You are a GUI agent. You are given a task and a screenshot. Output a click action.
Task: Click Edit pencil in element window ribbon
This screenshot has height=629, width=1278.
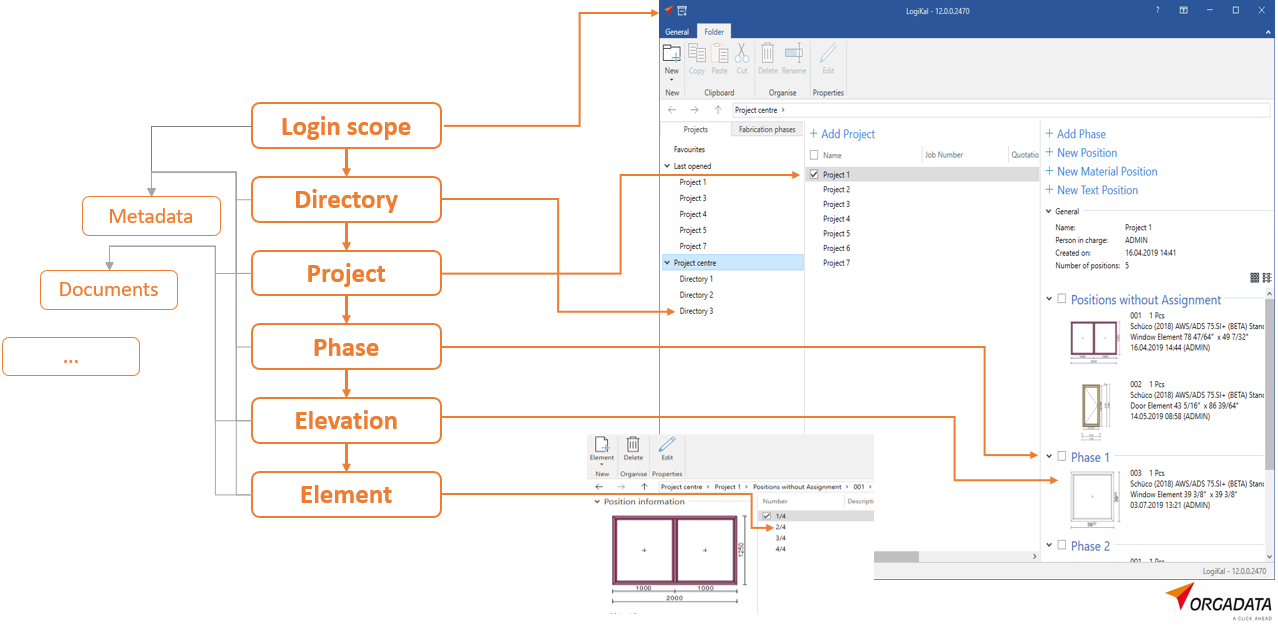click(x=667, y=444)
